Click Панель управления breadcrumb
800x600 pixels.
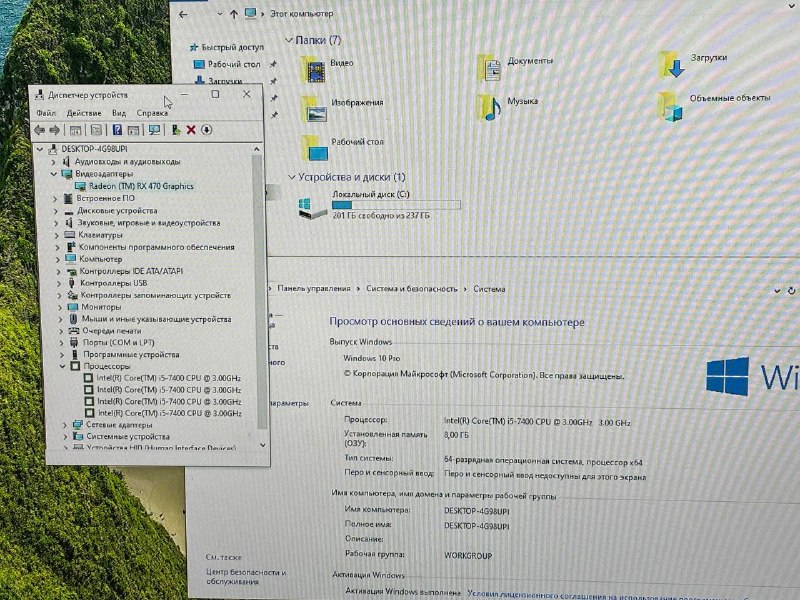coord(314,288)
